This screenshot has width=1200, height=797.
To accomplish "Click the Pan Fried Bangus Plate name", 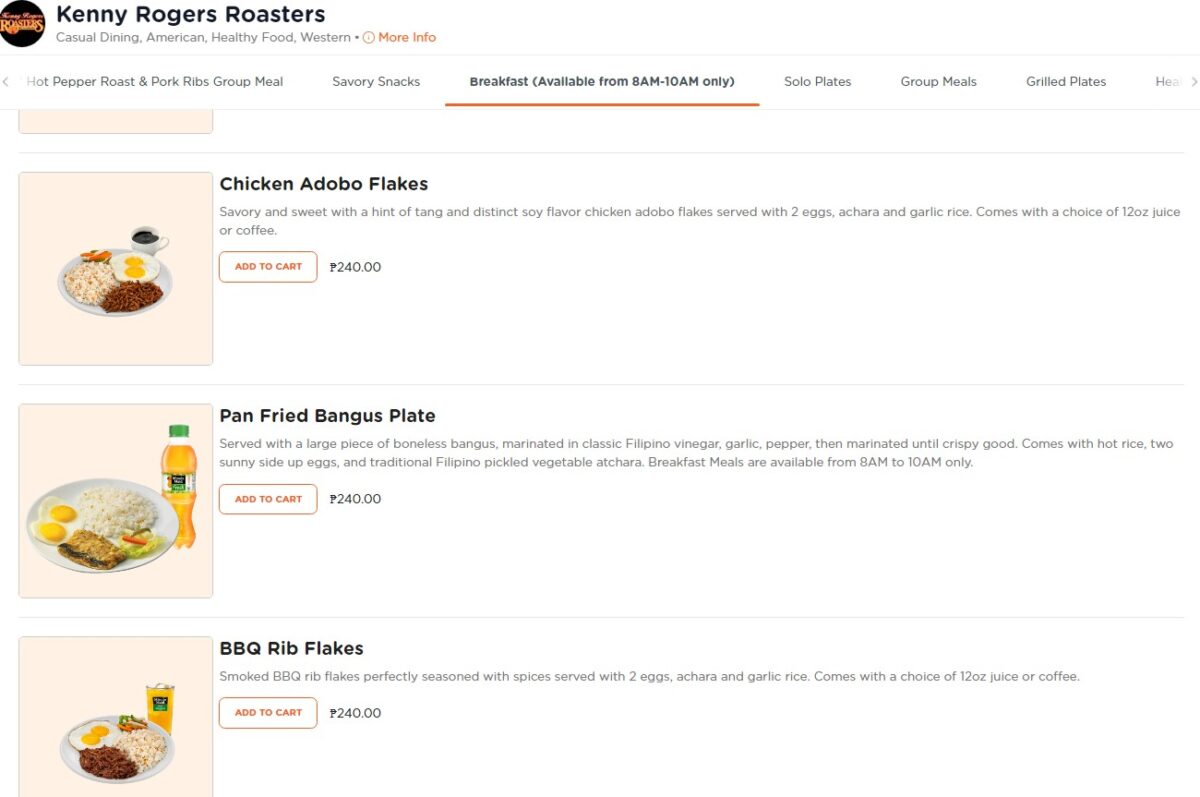I will pyautogui.click(x=327, y=415).
